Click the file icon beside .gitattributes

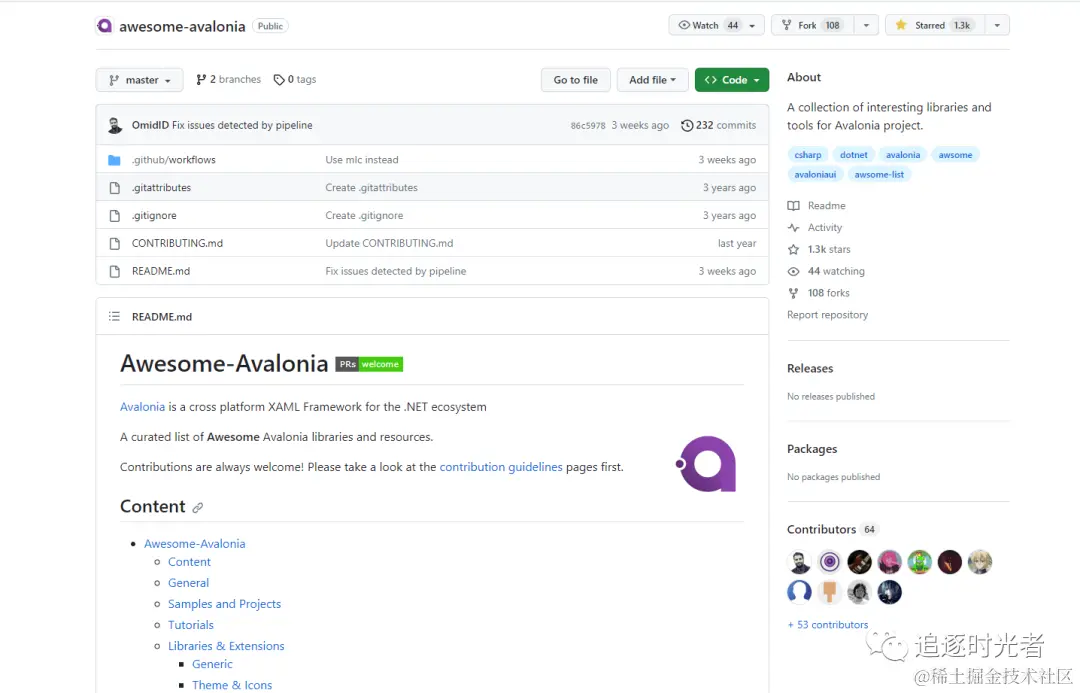pyautogui.click(x=114, y=187)
